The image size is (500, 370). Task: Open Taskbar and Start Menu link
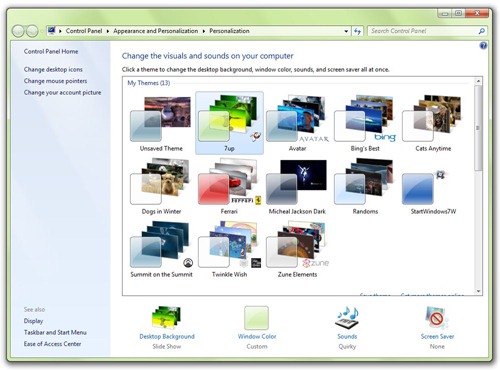pos(55,332)
